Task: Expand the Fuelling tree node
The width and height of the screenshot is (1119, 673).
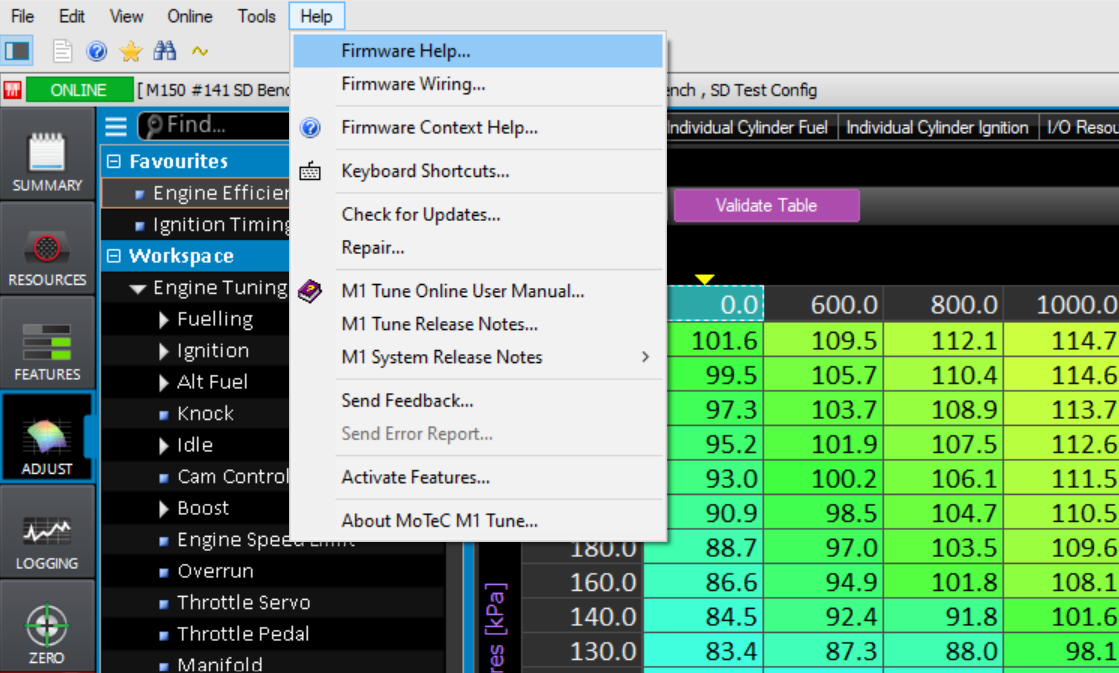Action: [164, 320]
